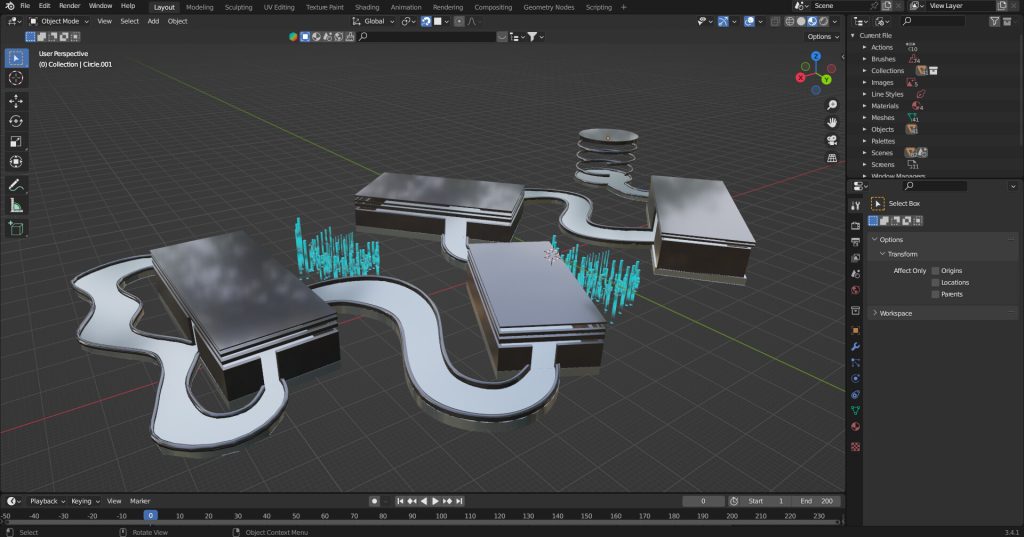Select the Annotate tool
1024x537 pixels.
(16, 185)
